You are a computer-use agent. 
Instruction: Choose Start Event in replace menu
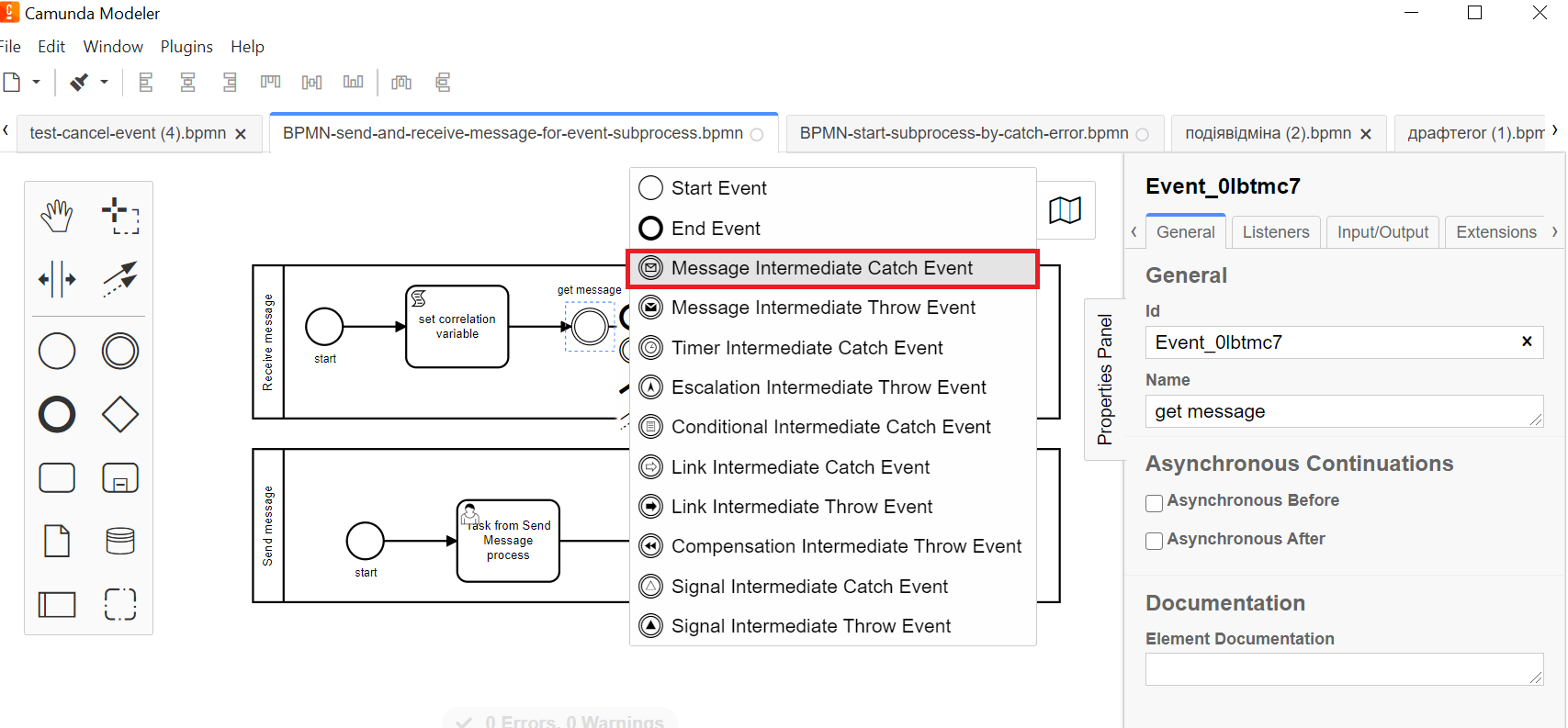[833, 188]
